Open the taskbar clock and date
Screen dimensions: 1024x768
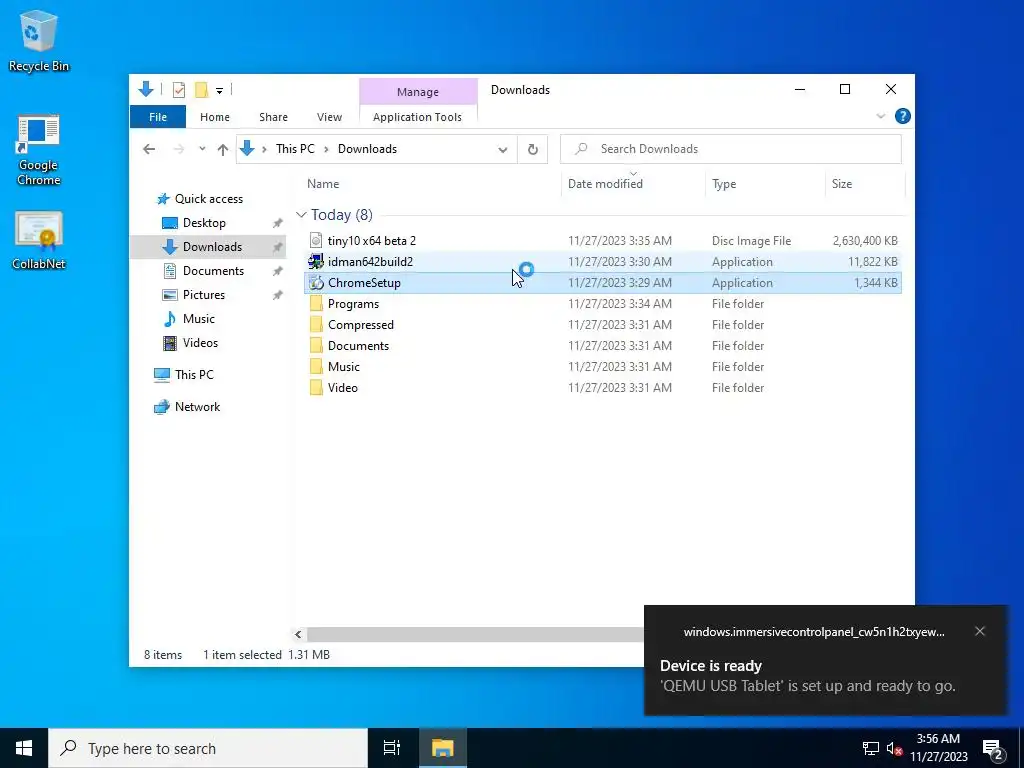coord(938,748)
